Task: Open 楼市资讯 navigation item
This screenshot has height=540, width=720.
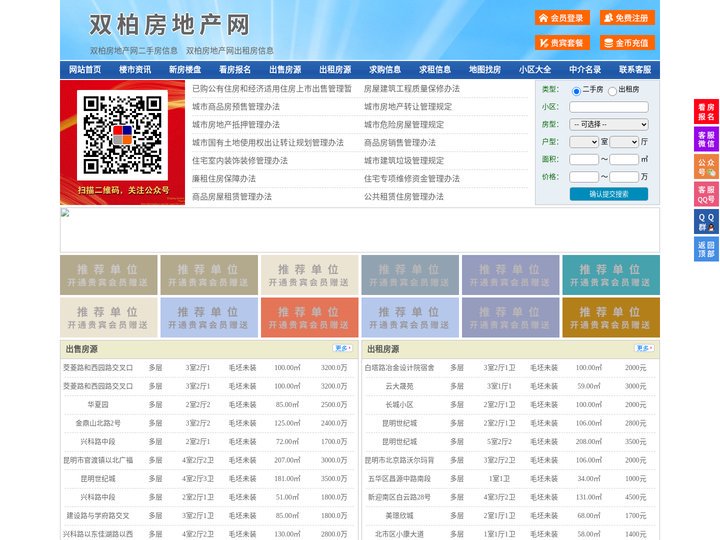Action: 135,70
